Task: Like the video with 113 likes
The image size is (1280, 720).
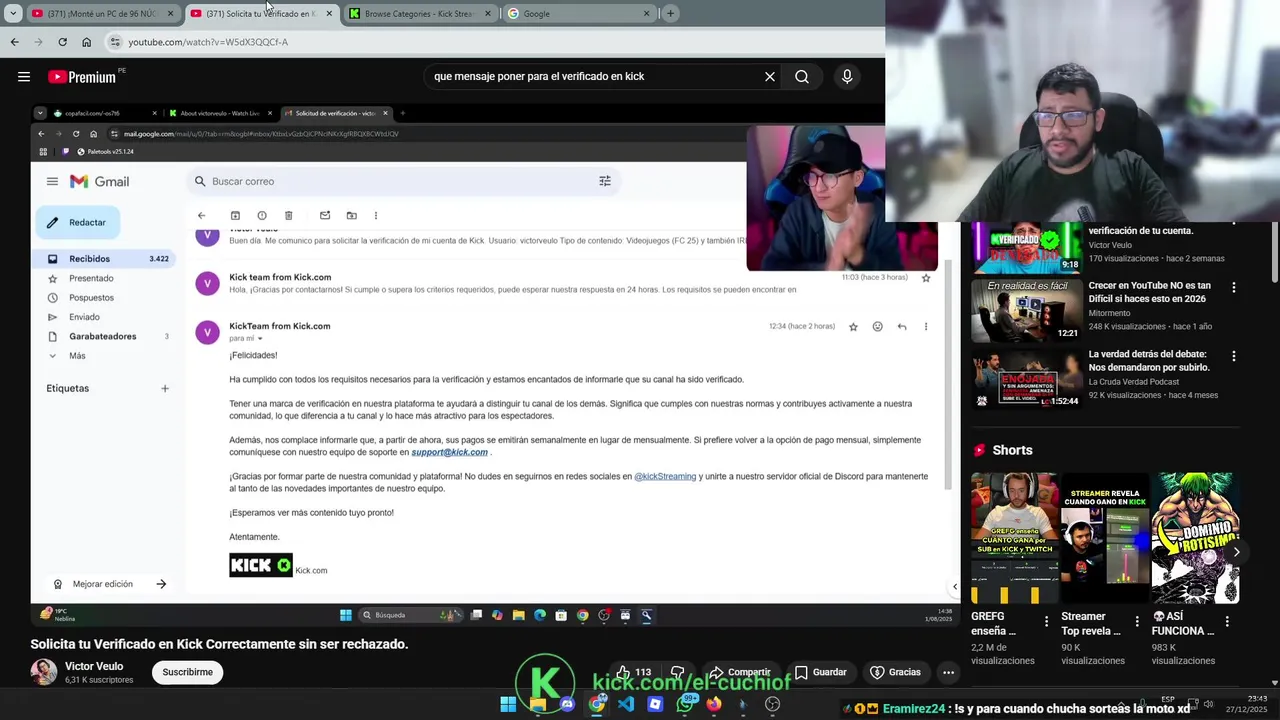Action: coord(633,672)
